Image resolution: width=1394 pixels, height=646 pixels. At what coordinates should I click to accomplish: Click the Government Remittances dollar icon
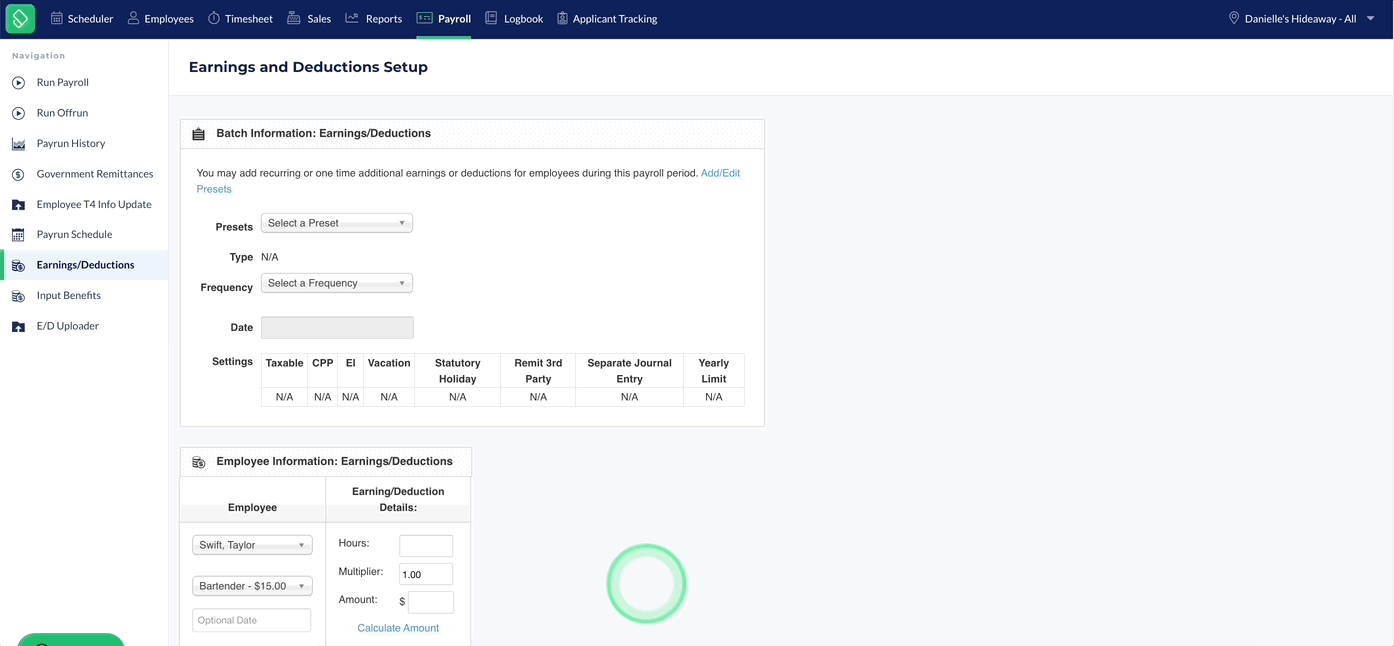click(x=18, y=174)
